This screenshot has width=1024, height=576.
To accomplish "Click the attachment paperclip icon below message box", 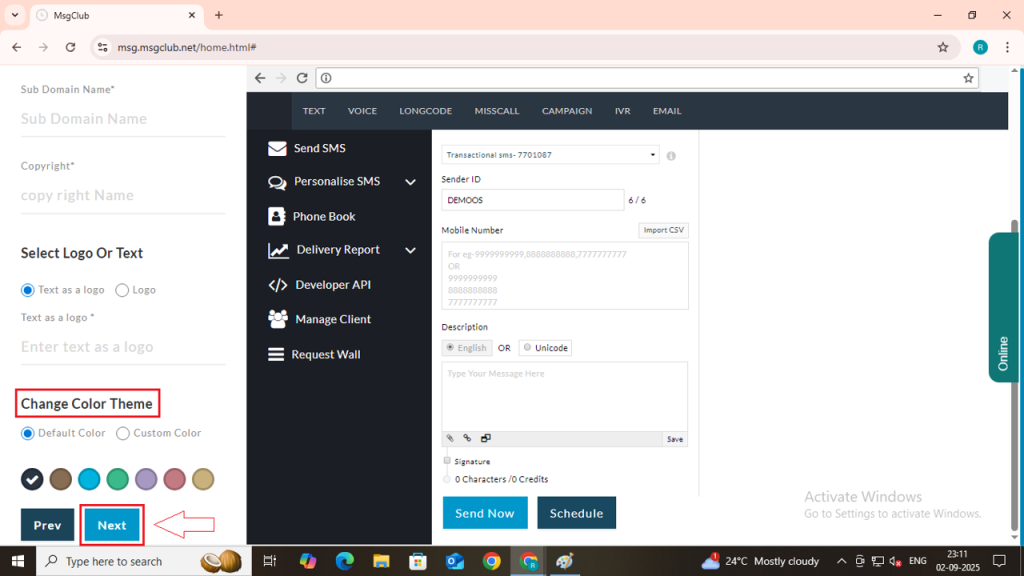I will (x=450, y=438).
